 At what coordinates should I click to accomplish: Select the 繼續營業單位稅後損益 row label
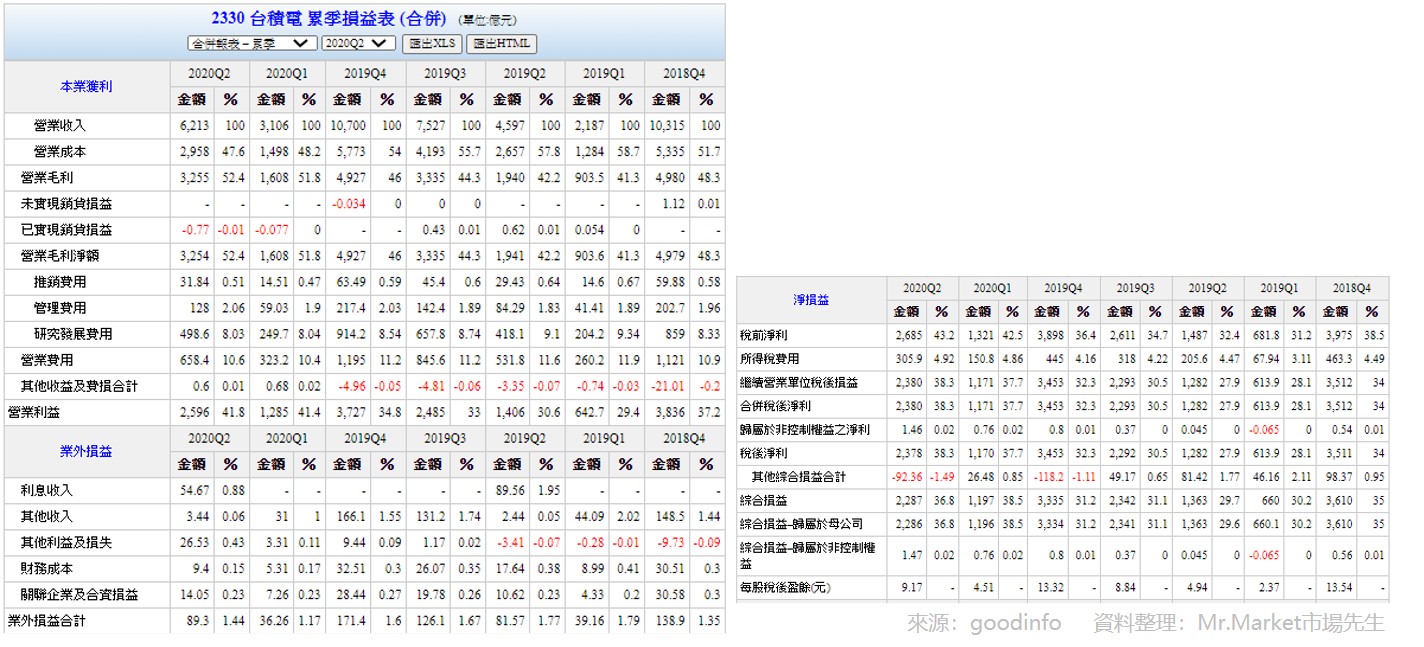[799, 383]
